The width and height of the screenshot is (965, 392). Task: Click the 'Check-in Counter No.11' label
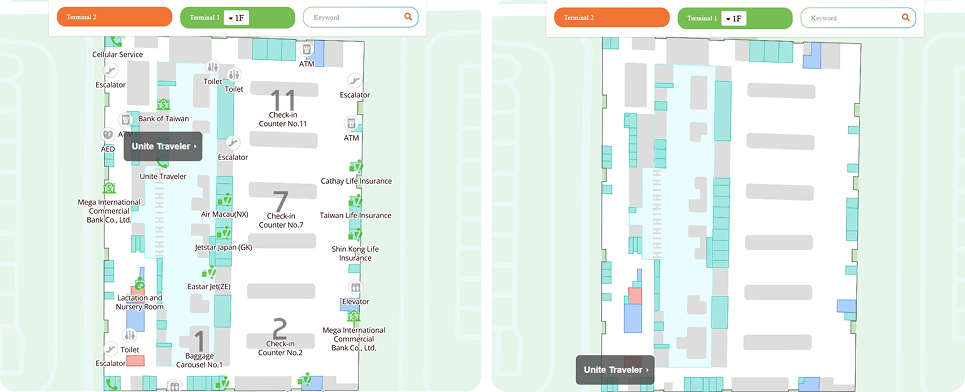pos(283,119)
